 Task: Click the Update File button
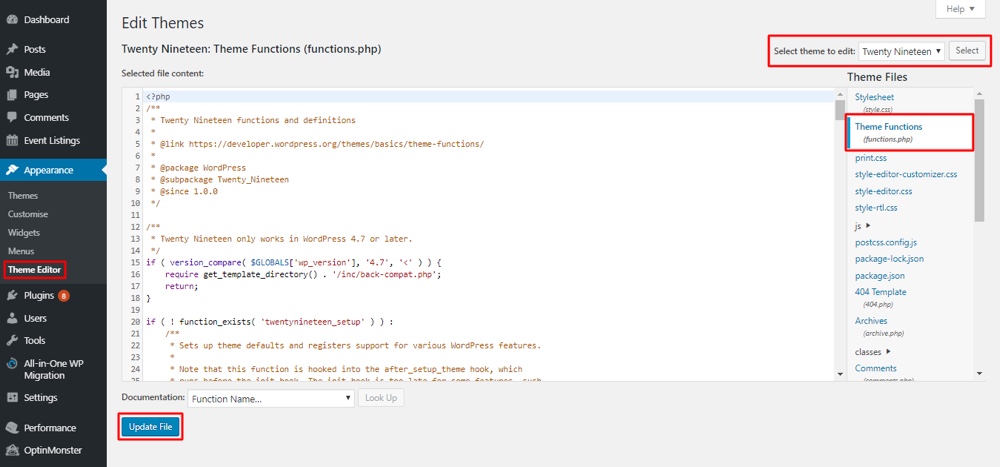(151, 427)
